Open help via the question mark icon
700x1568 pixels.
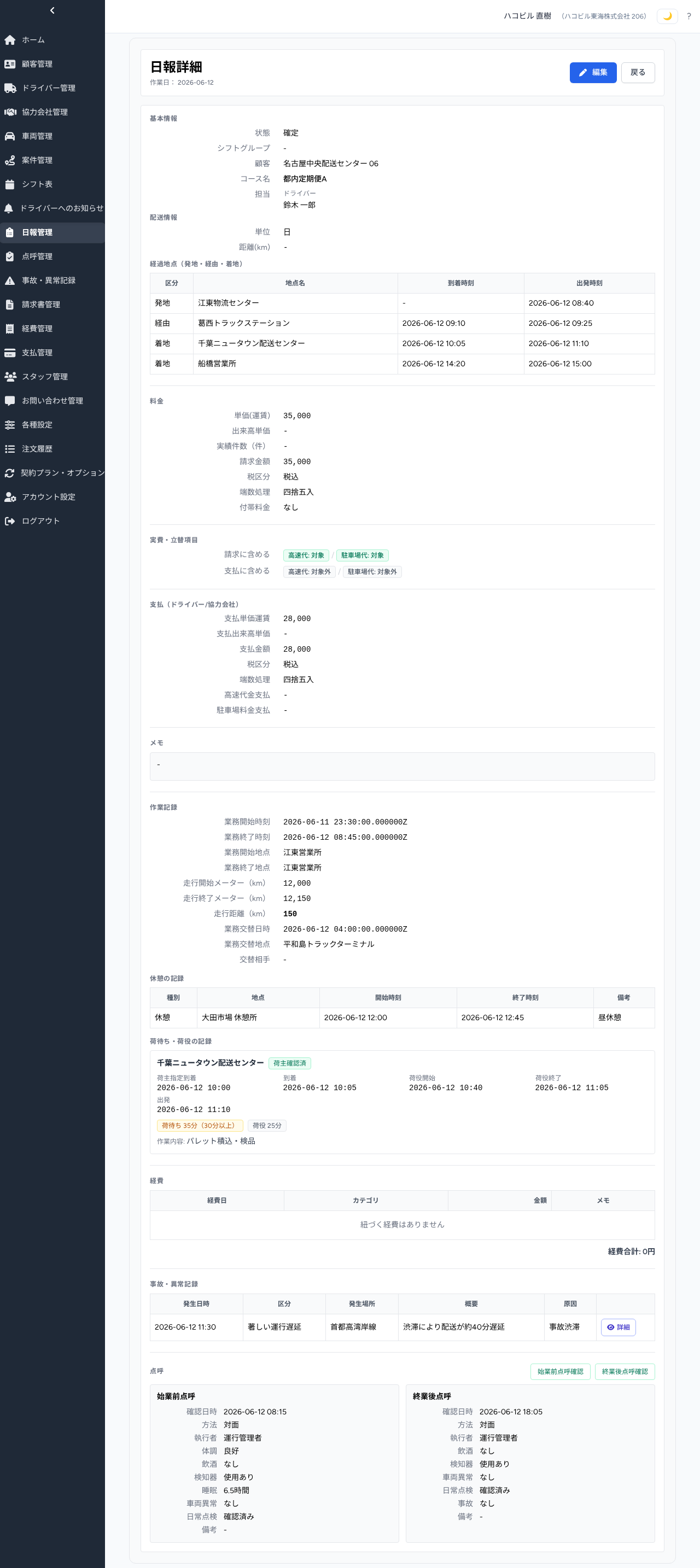tap(689, 16)
